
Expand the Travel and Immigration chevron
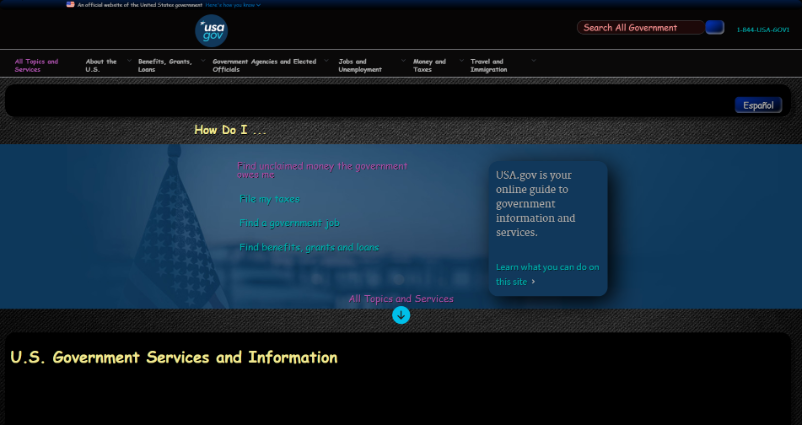[533, 61]
